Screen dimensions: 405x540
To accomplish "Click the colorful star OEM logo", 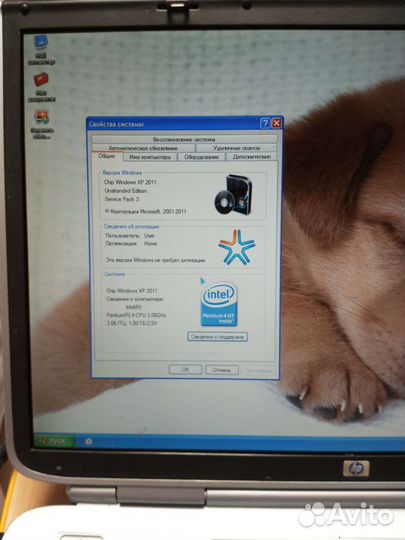I will point(237,247).
